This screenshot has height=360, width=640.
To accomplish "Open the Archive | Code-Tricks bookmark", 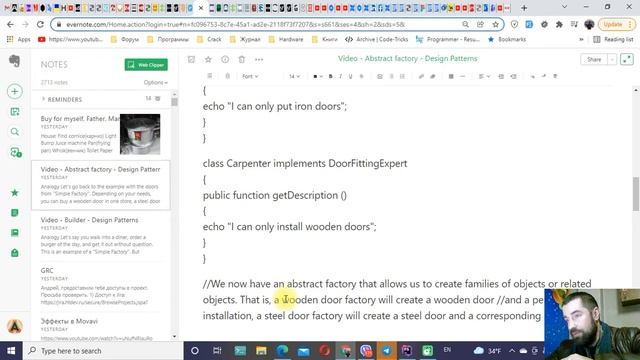I will click(x=377, y=40).
